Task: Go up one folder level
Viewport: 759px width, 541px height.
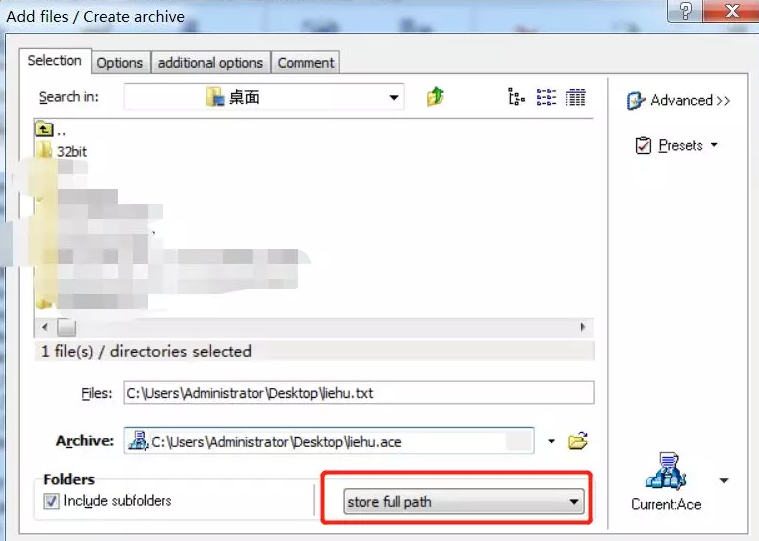Action: coord(435,97)
